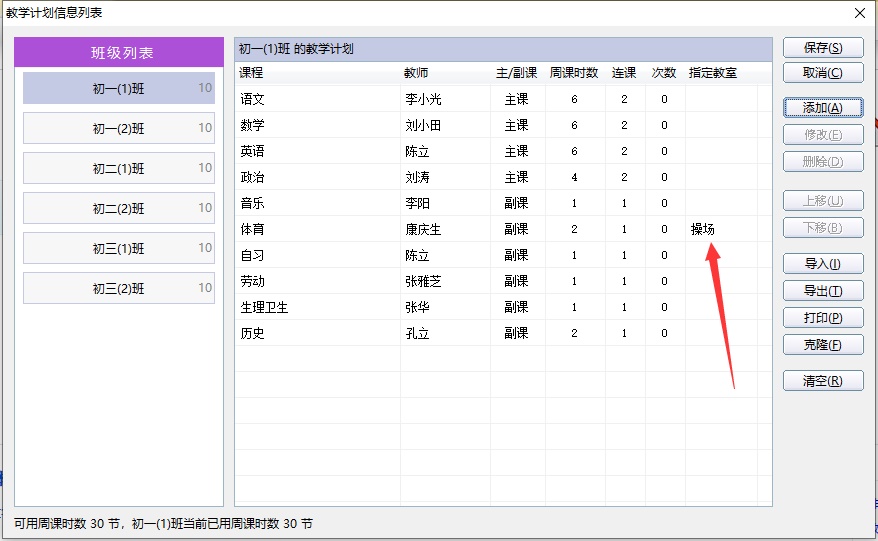Select the 自习 course row

(x=503, y=255)
